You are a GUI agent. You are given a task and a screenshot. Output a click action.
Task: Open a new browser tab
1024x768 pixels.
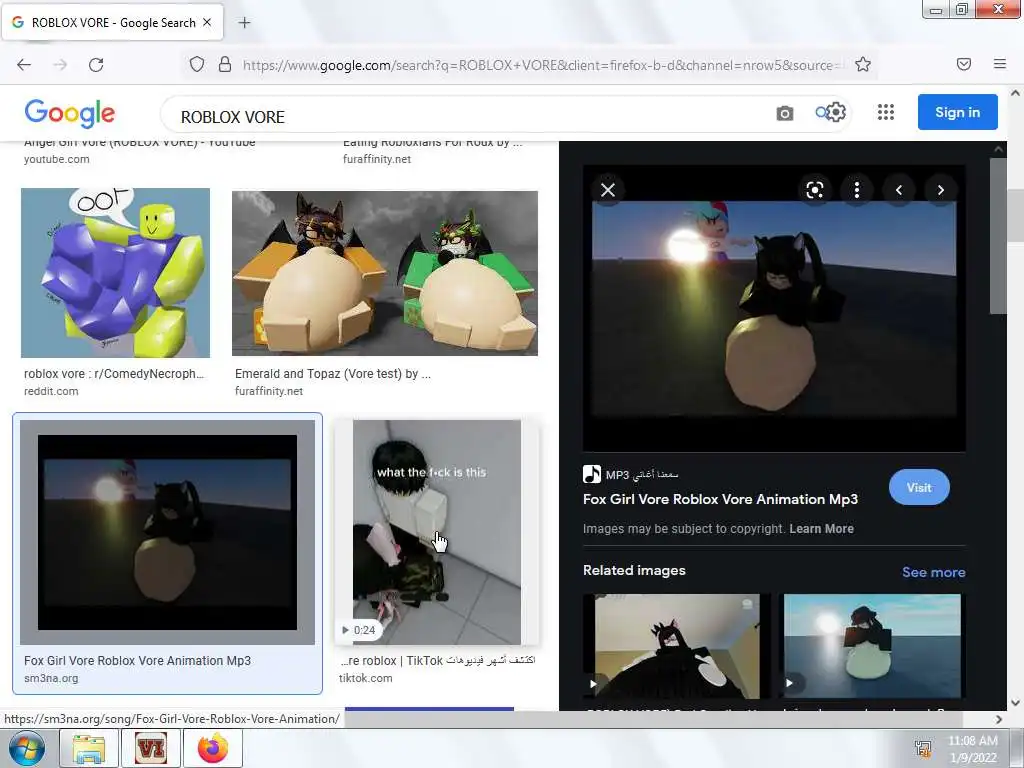coord(244,23)
